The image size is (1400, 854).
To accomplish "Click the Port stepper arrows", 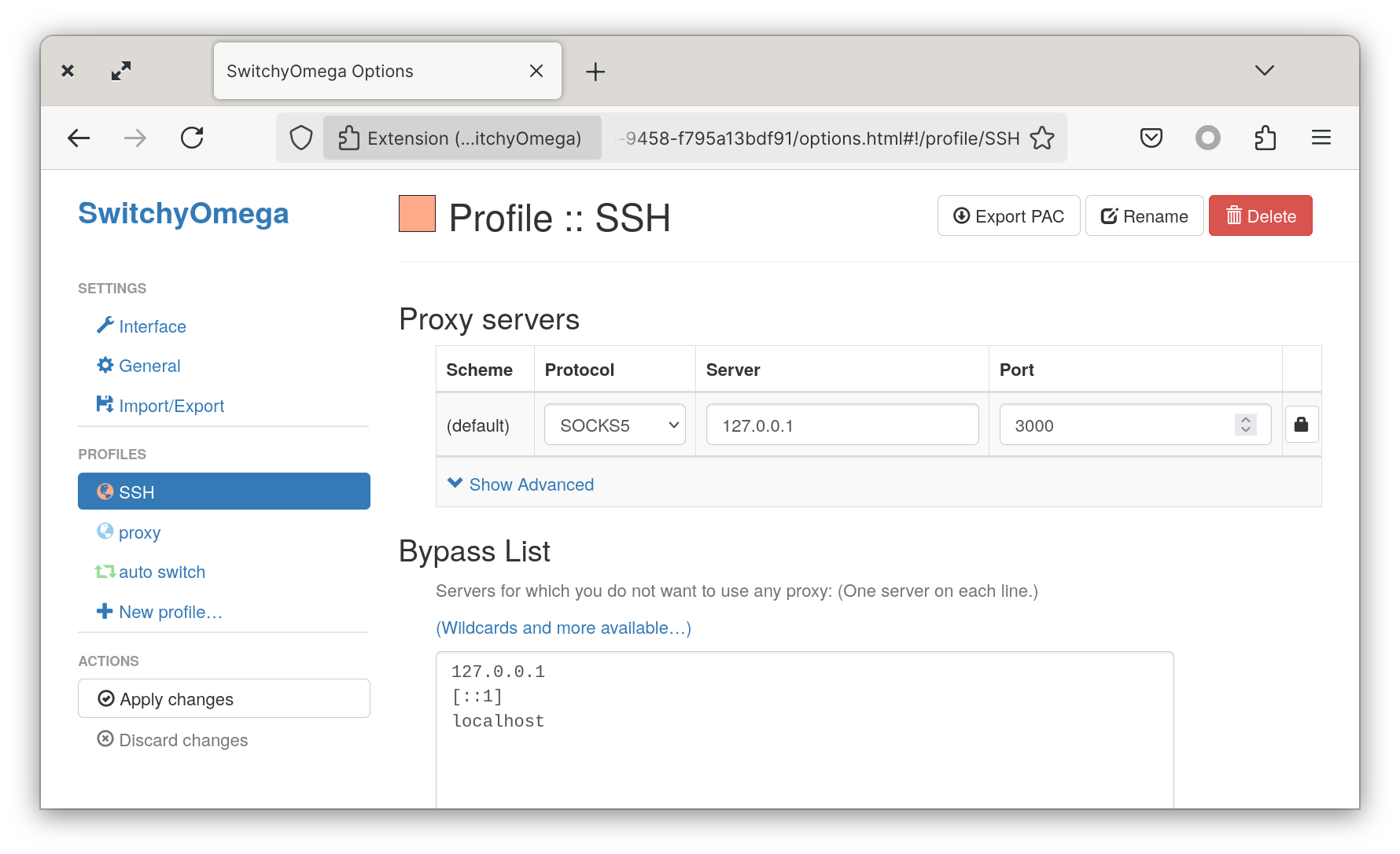I will point(1246,425).
